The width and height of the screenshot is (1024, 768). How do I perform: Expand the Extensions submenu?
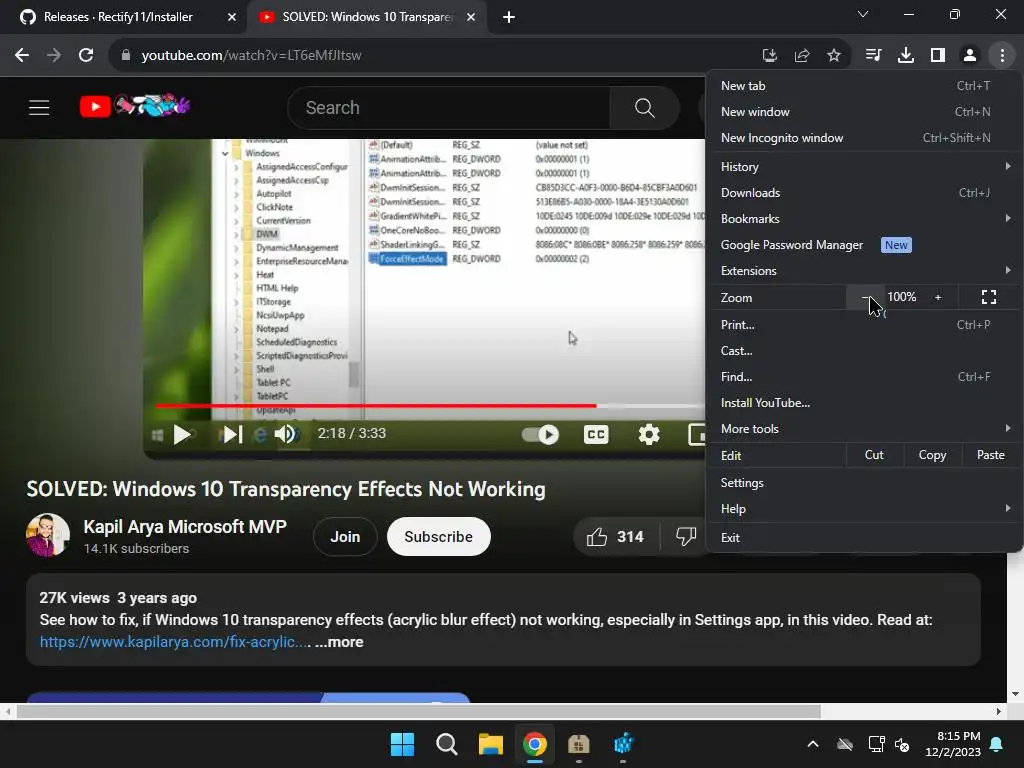coord(863,270)
